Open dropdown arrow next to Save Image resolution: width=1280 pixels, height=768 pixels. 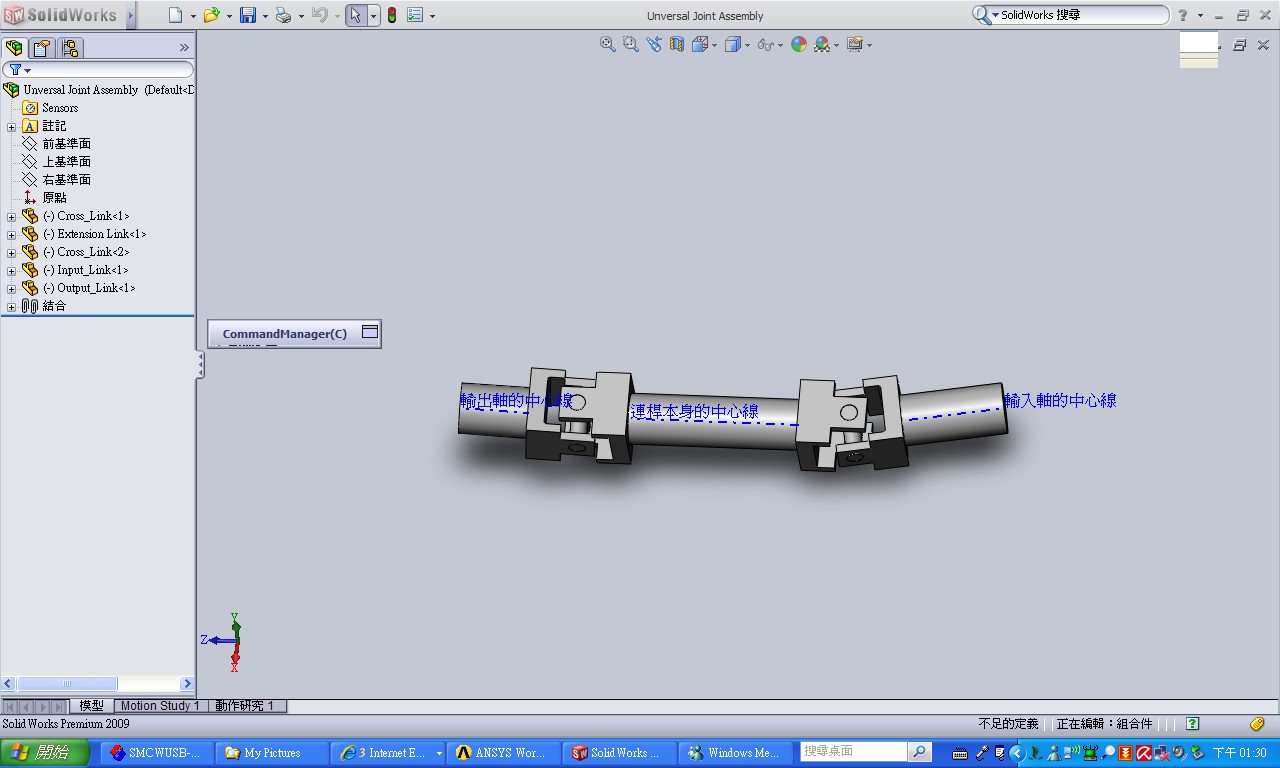click(264, 16)
